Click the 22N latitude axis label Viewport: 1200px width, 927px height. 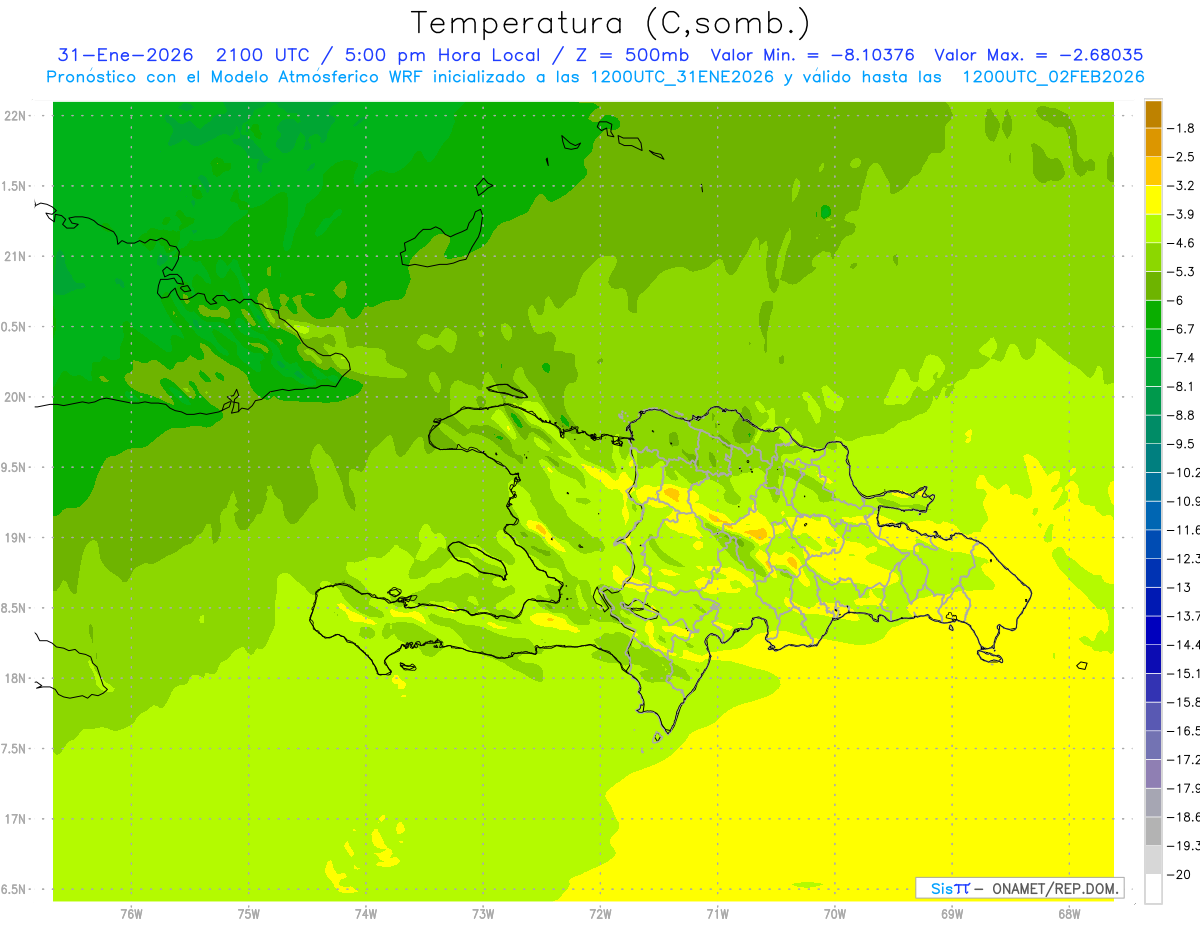(x=17, y=116)
